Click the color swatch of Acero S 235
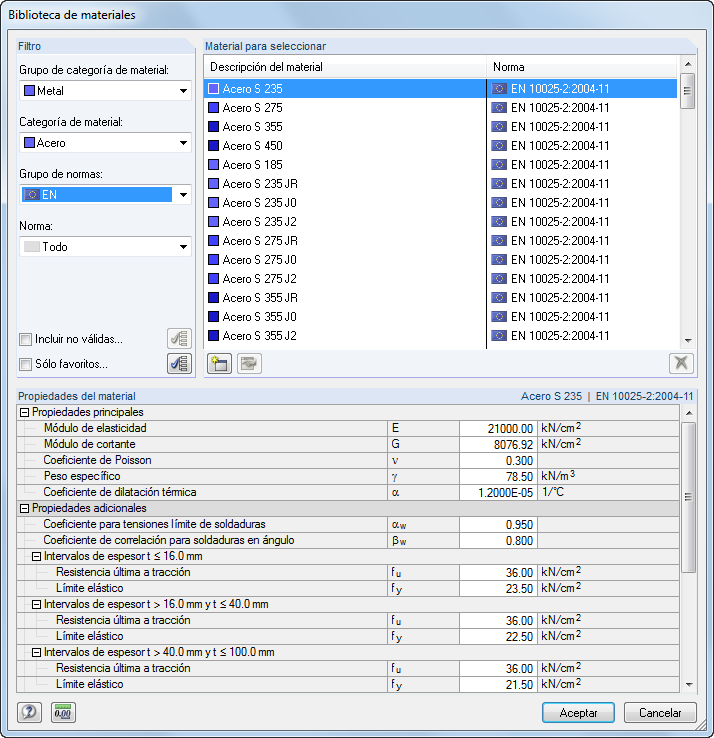The height and width of the screenshot is (738, 714). (214, 88)
